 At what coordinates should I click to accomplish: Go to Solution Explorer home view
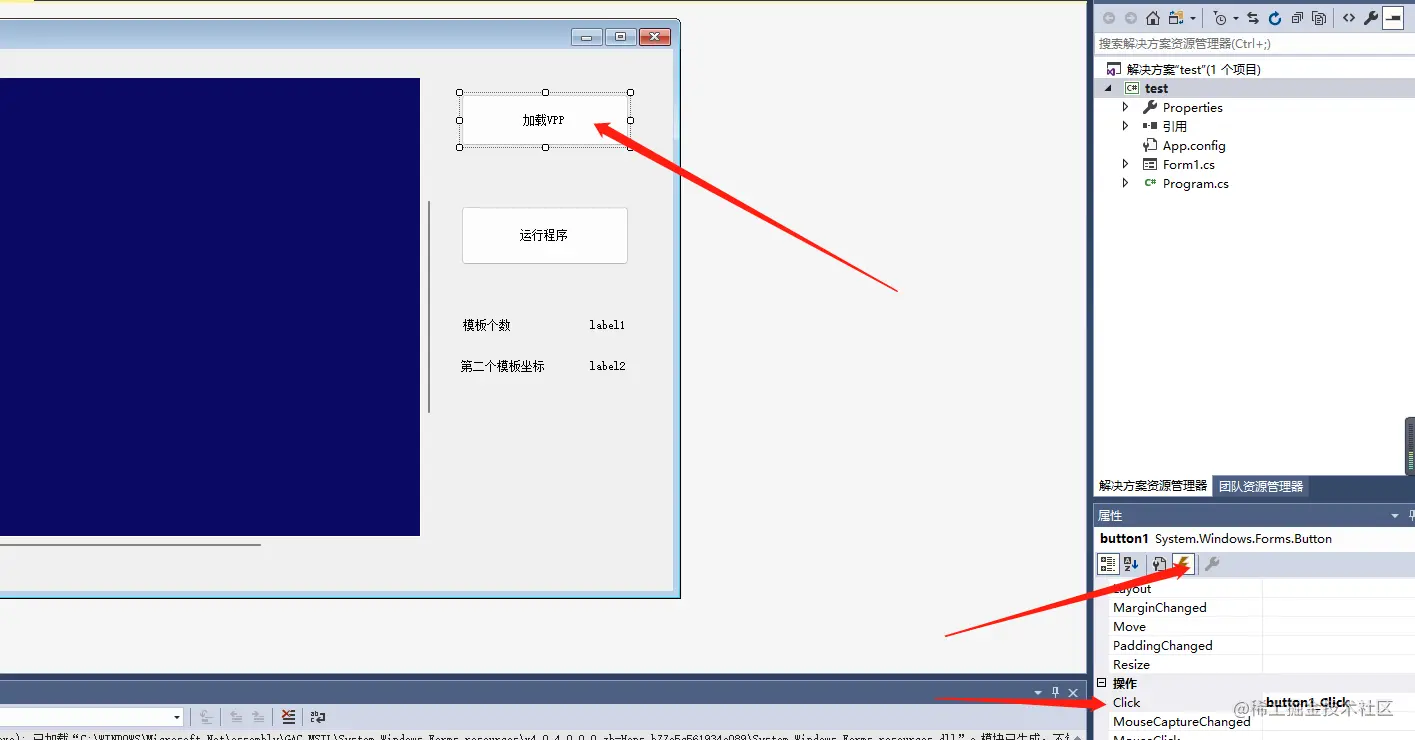click(x=1153, y=18)
